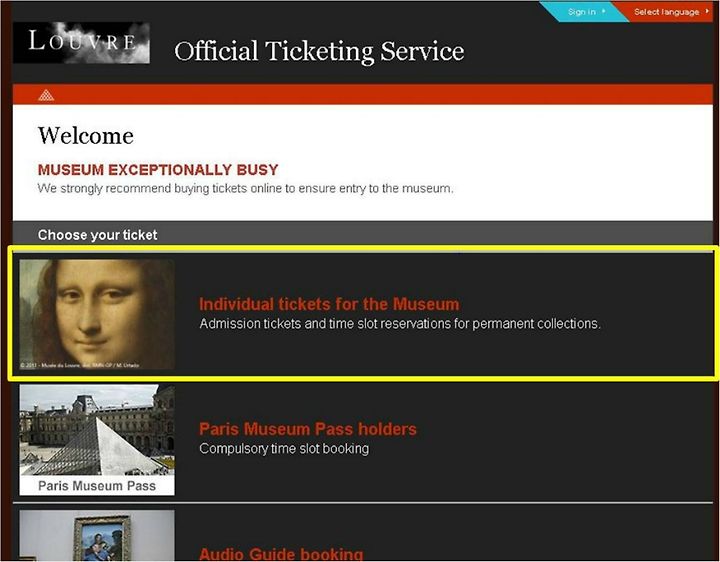Click the admission tickets description text
The height and width of the screenshot is (562, 720).
(x=399, y=324)
